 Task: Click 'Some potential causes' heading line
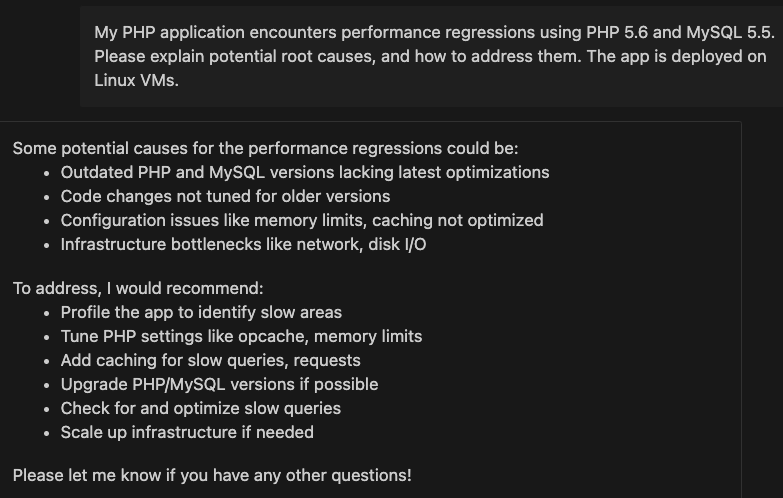(x=266, y=148)
